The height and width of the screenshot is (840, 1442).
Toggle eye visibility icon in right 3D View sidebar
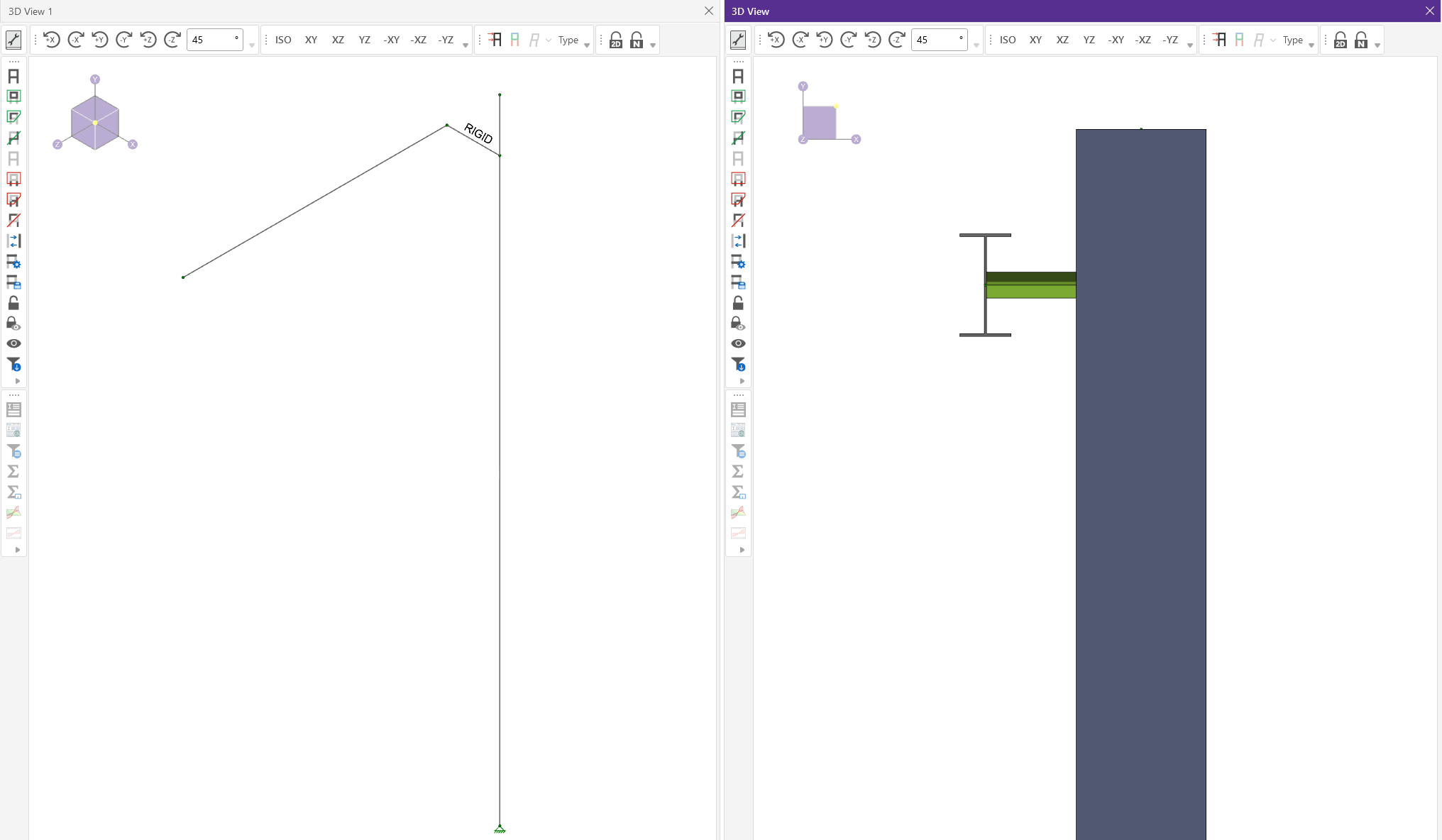pyautogui.click(x=738, y=343)
